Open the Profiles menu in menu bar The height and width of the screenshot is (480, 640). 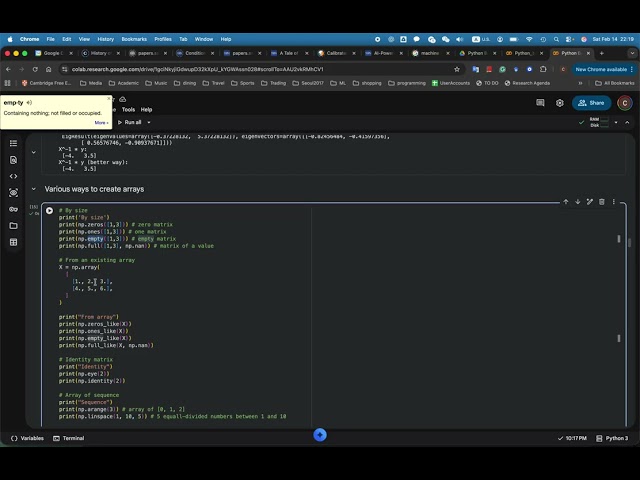(x=163, y=39)
